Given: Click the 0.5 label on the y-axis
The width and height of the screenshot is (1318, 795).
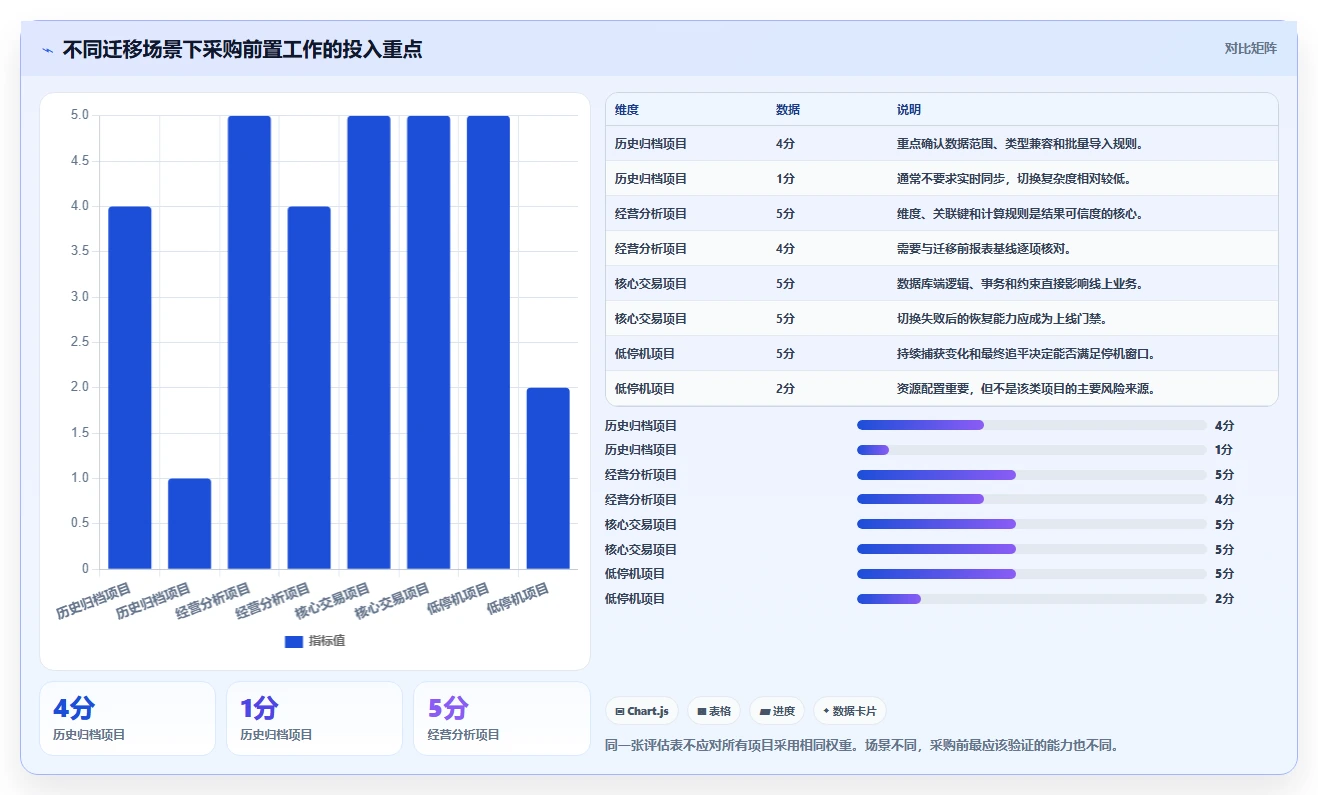Looking at the screenshot, I should [x=79, y=524].
